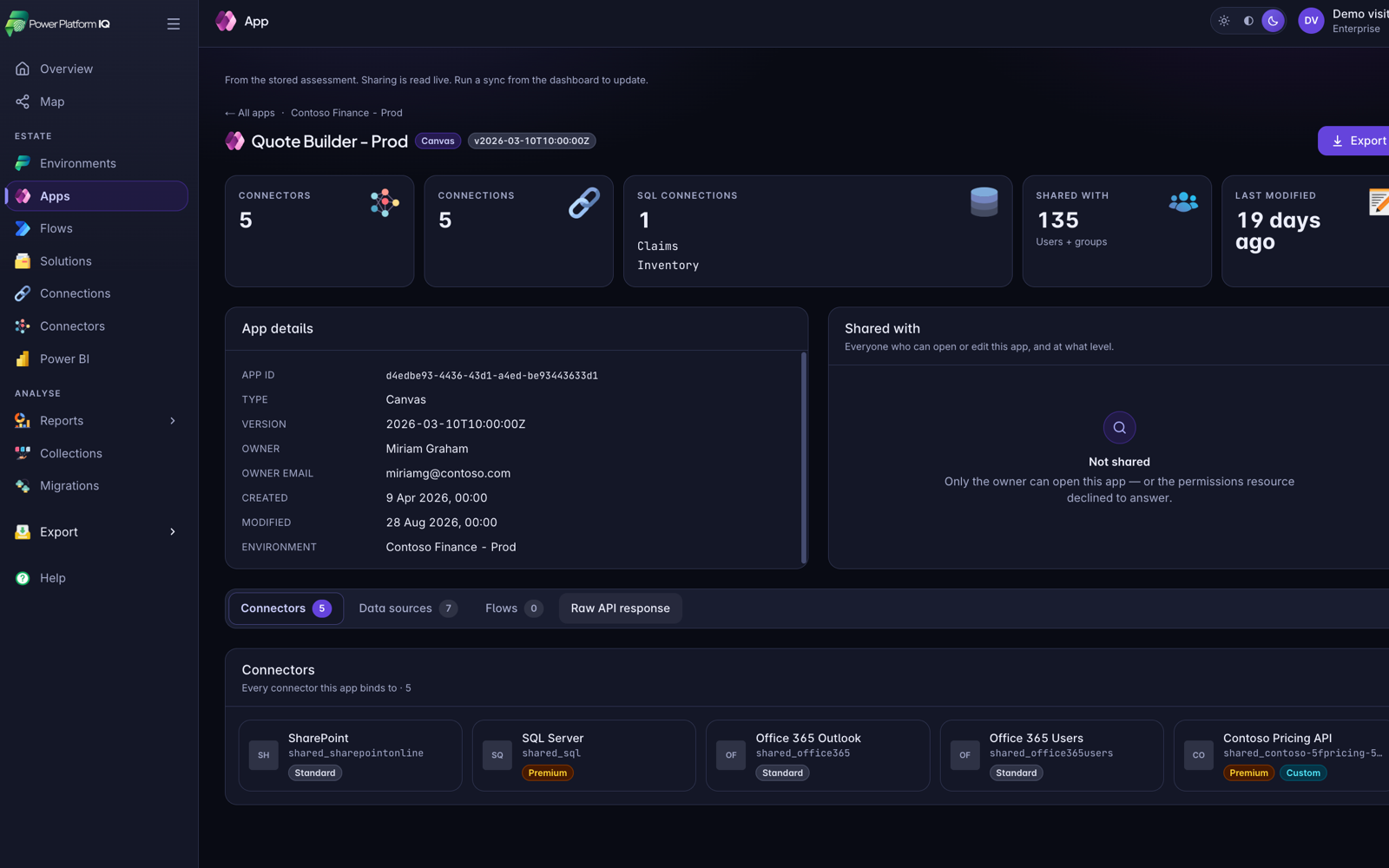This screenshot has height=868, width=1389.
Task: Click owner name Miriam Graham
Action: click(427, 449)
